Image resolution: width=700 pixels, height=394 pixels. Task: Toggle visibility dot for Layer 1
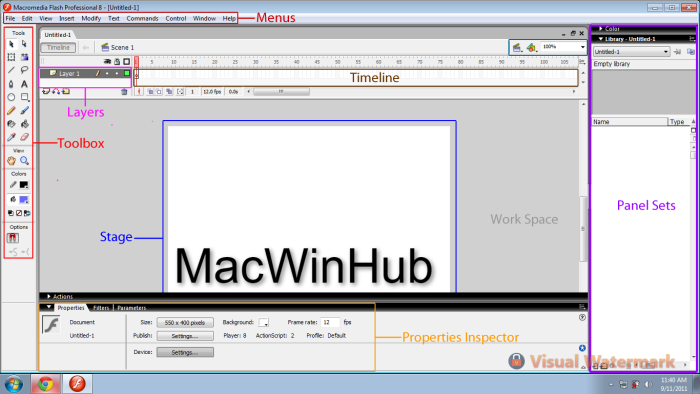(107, 74)
